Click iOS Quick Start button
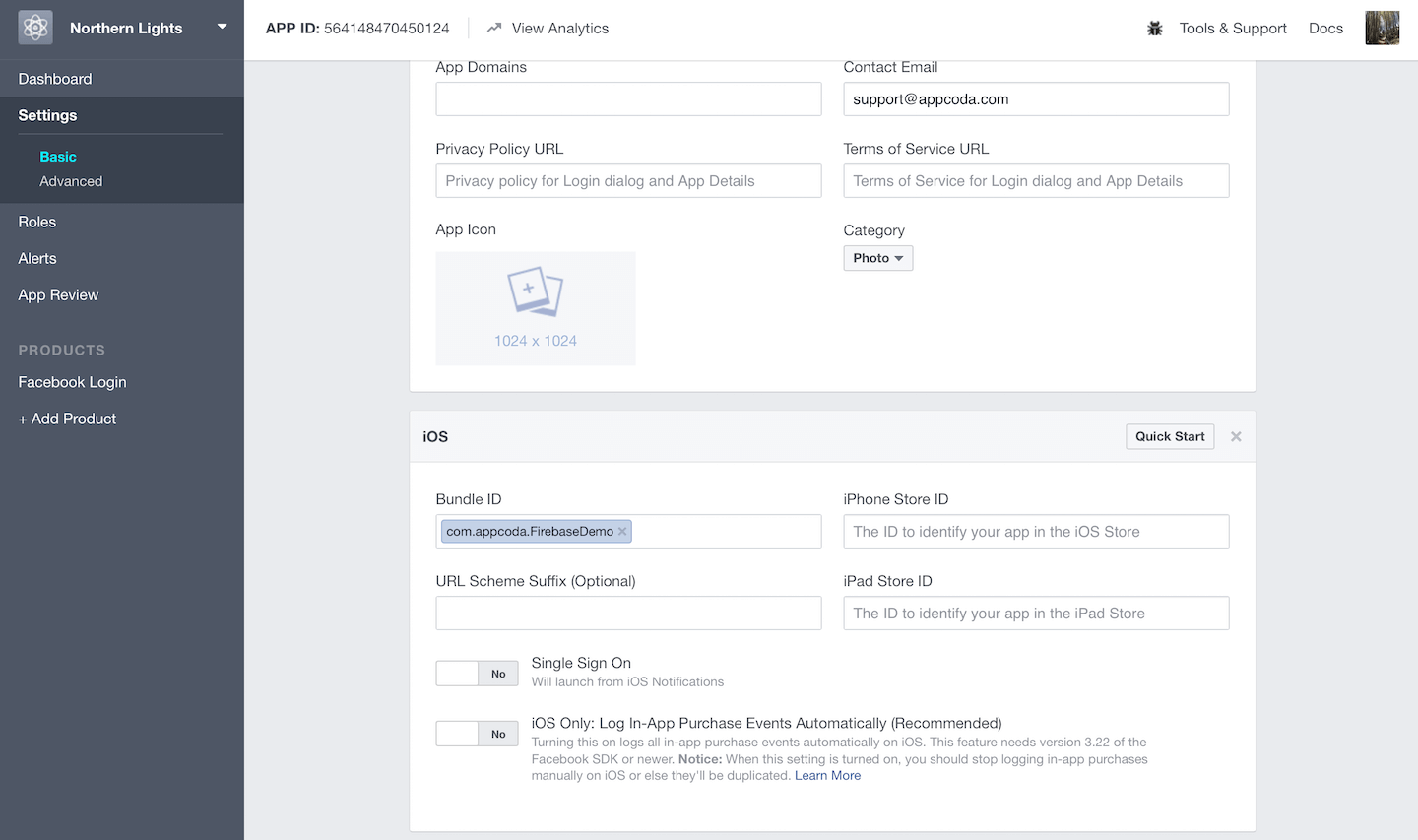The height and width of the screenshot is (840, 1418). (x=1170, y=436)
